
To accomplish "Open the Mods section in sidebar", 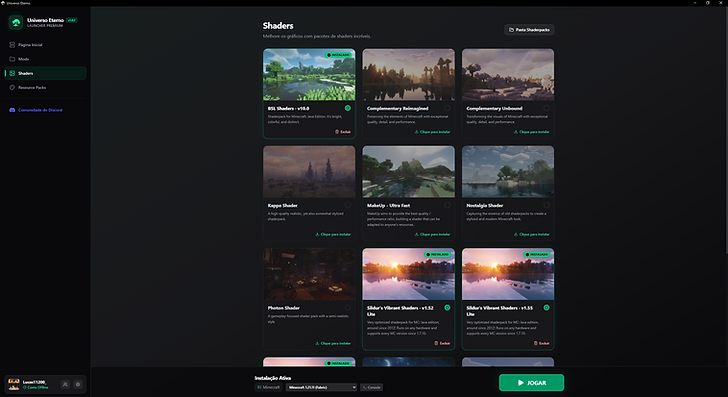I will (x=45, y=59).
